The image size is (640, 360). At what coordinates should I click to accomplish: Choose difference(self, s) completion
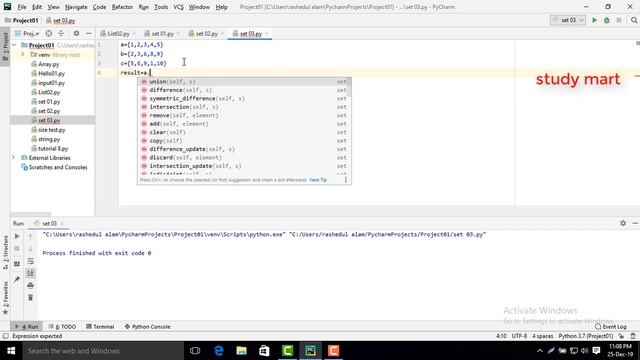pyautogui.click(x=244, y=90)
